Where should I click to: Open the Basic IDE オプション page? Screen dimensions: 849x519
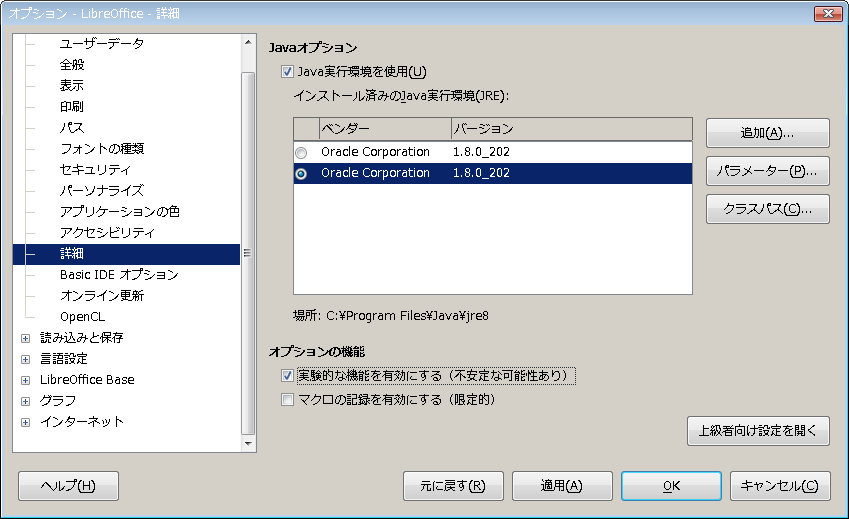119,274
